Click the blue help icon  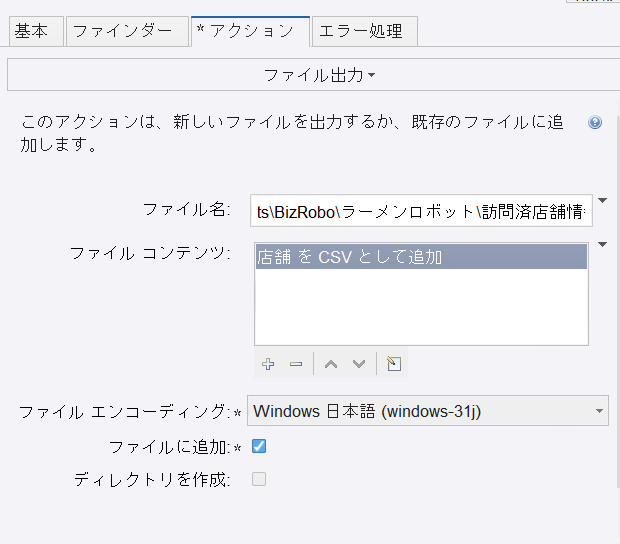(595, 122)
